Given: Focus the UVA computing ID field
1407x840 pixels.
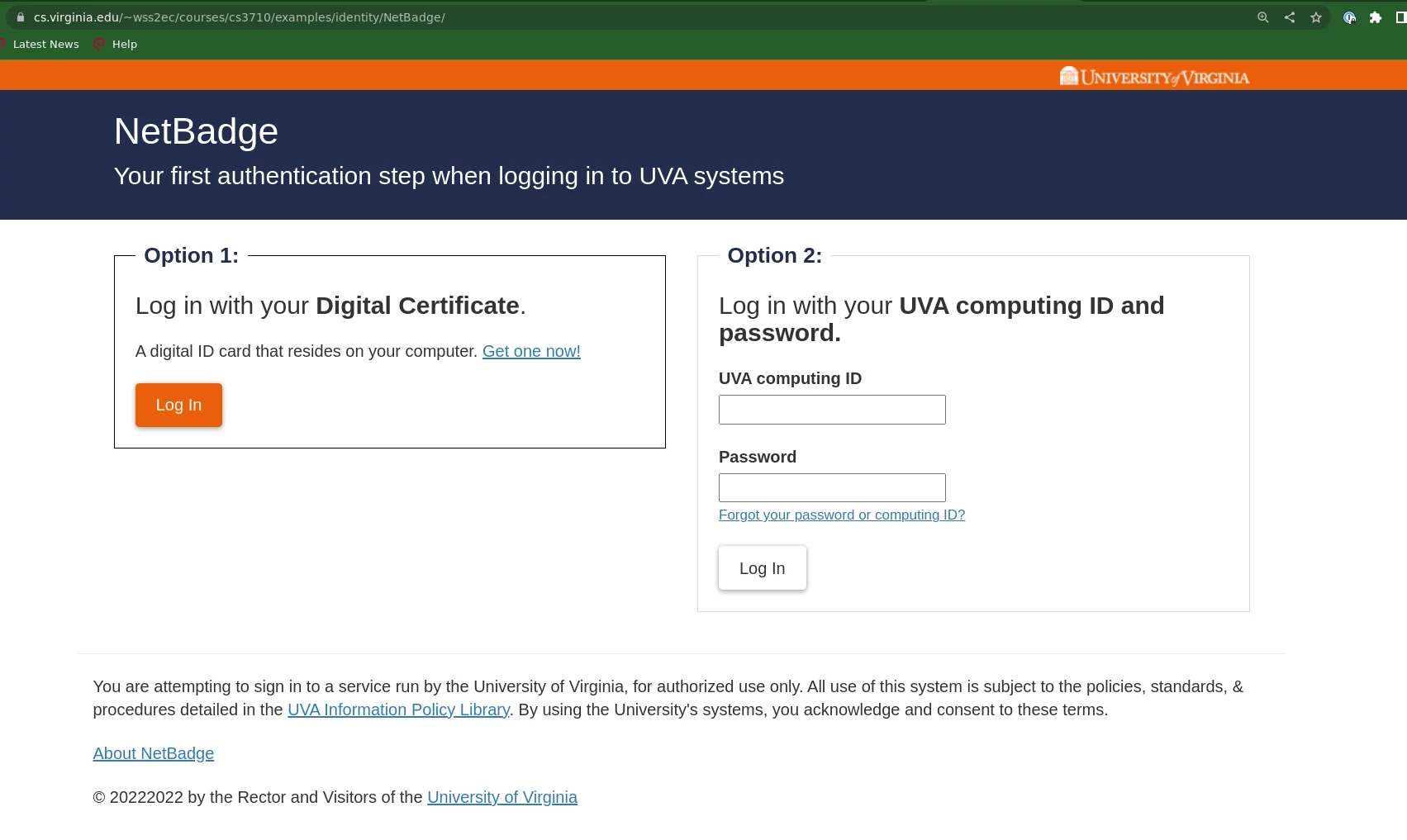Looking at the screenshot, I should 832,410.
